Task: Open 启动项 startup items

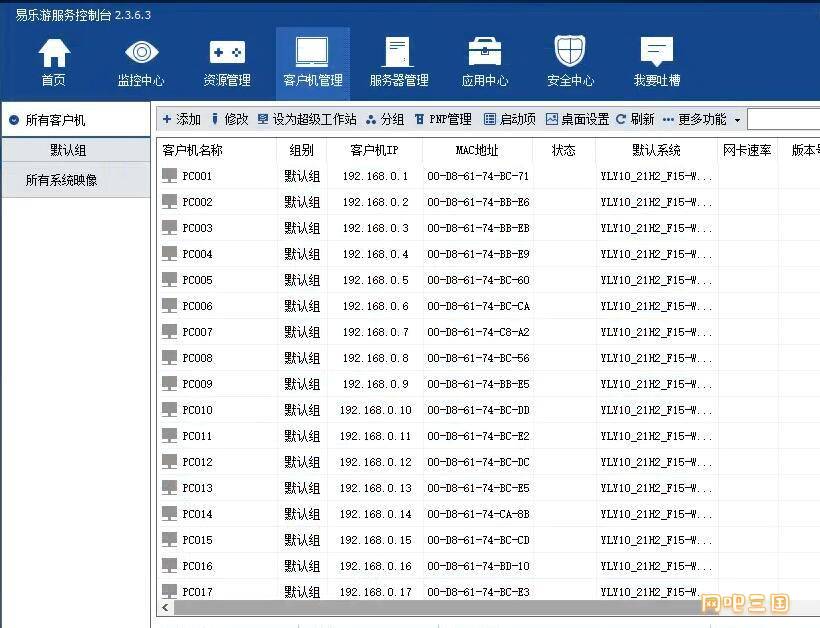Action: (510, 119)
